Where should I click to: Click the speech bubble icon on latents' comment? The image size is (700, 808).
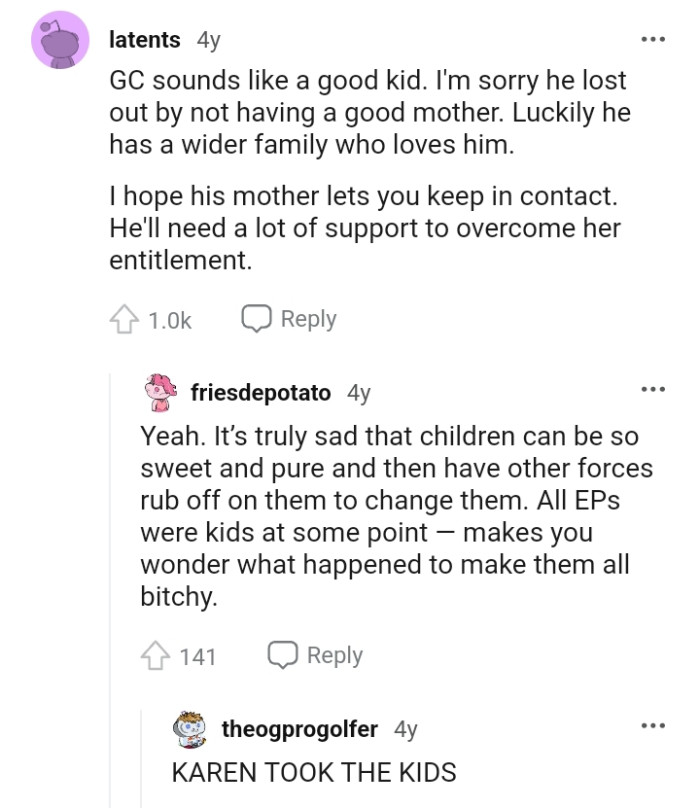point(257,318)
